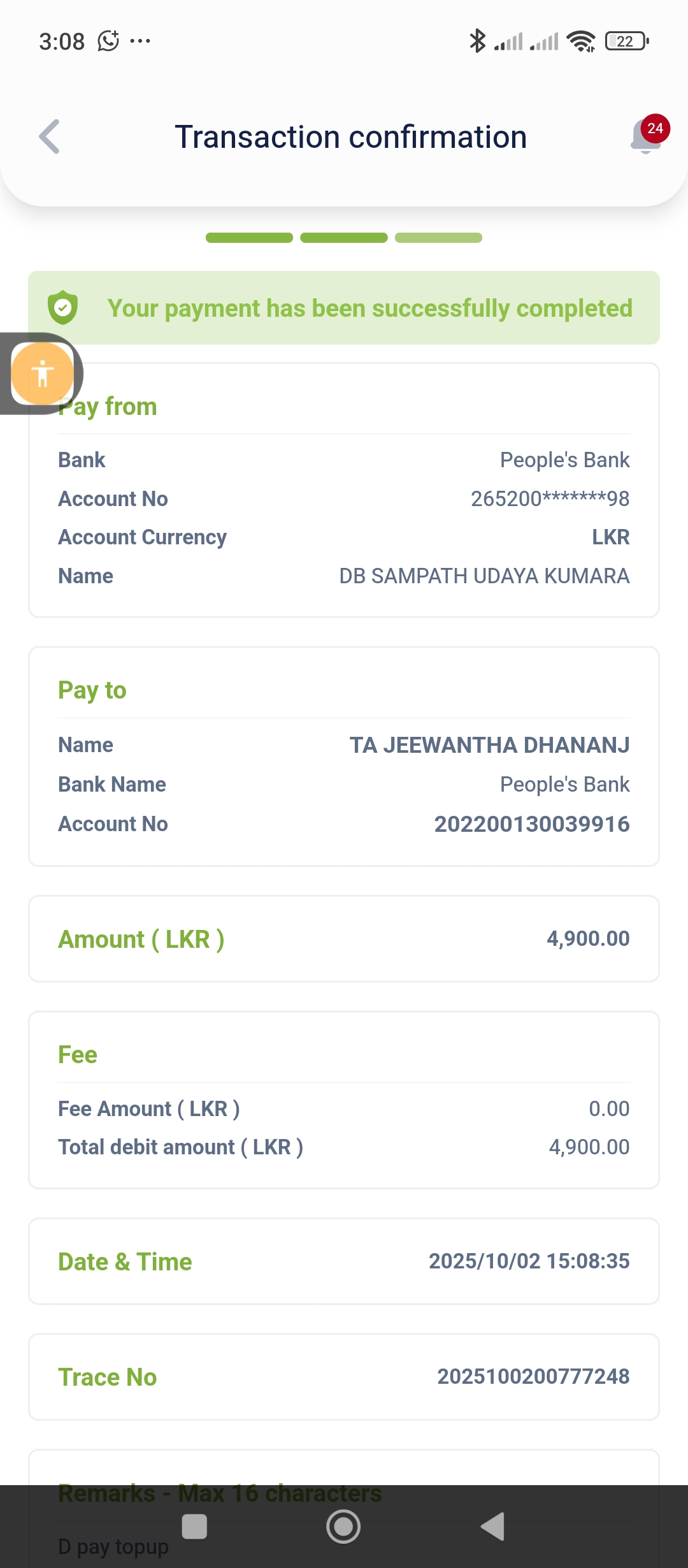The image size is (688, 1568).
Task: Tap the WhatsApp status notification icon
Action: pos(108,41)
